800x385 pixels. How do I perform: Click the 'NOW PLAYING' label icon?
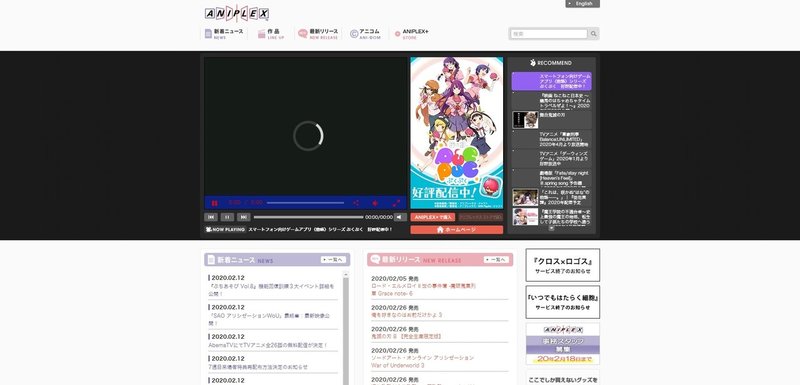[x=225, y=229]
